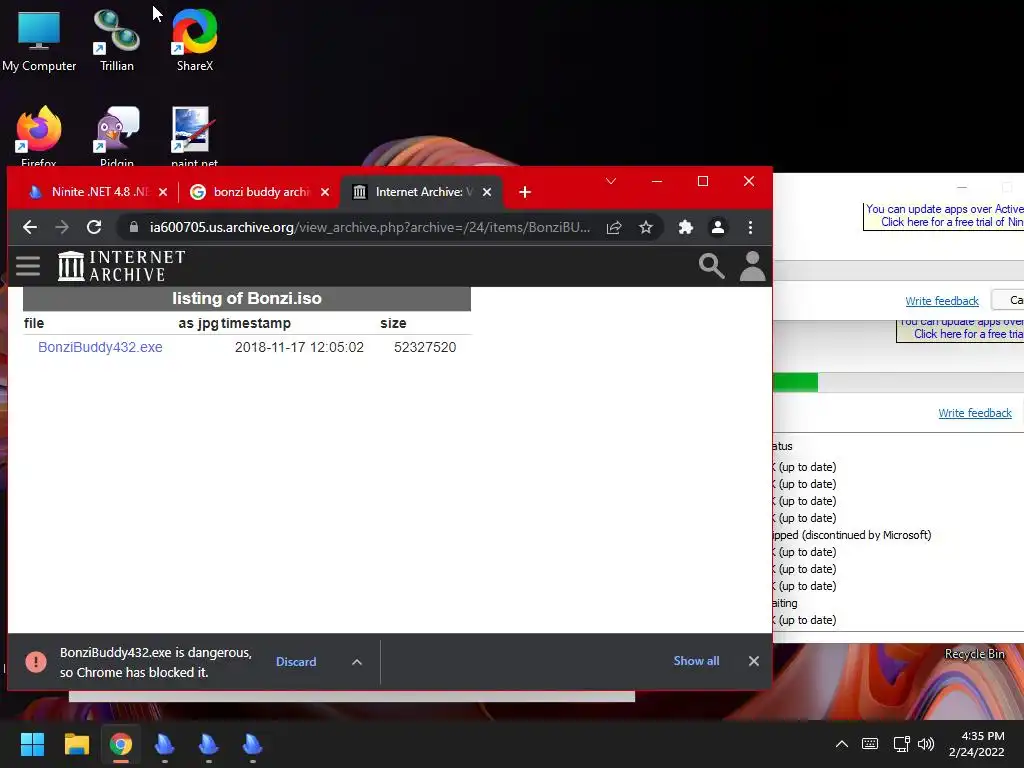The height and width of the screenshot is (768, 1024).
Task: Click Ninite free trial update banner
Action: click(x=944, y=216)
